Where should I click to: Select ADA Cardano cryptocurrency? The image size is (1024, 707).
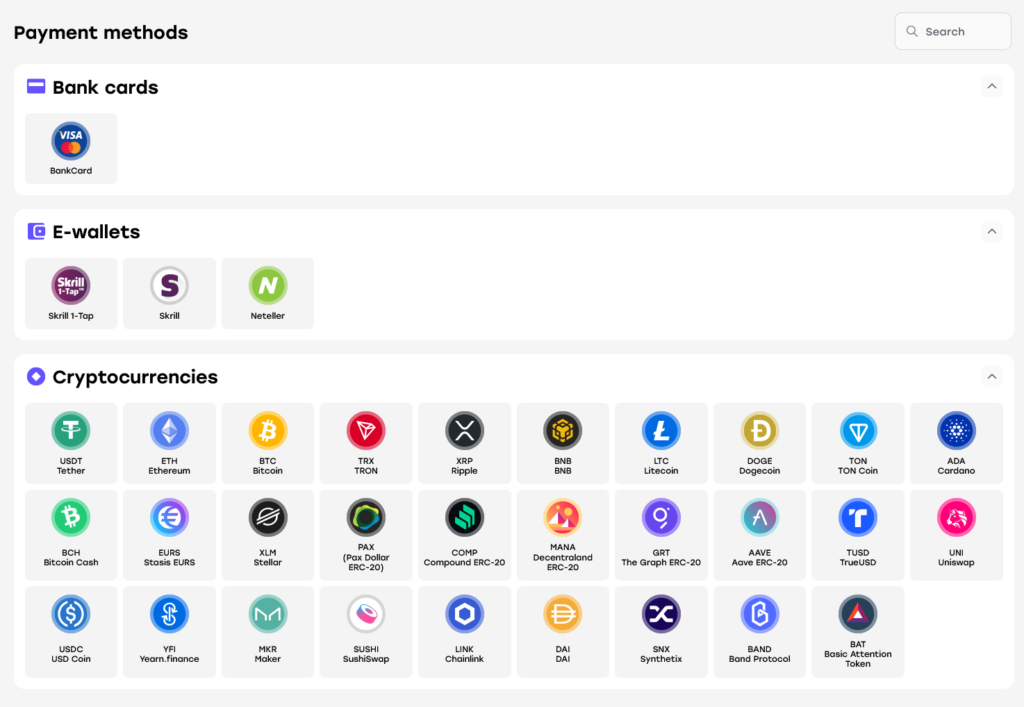click(x=956, y=443)
